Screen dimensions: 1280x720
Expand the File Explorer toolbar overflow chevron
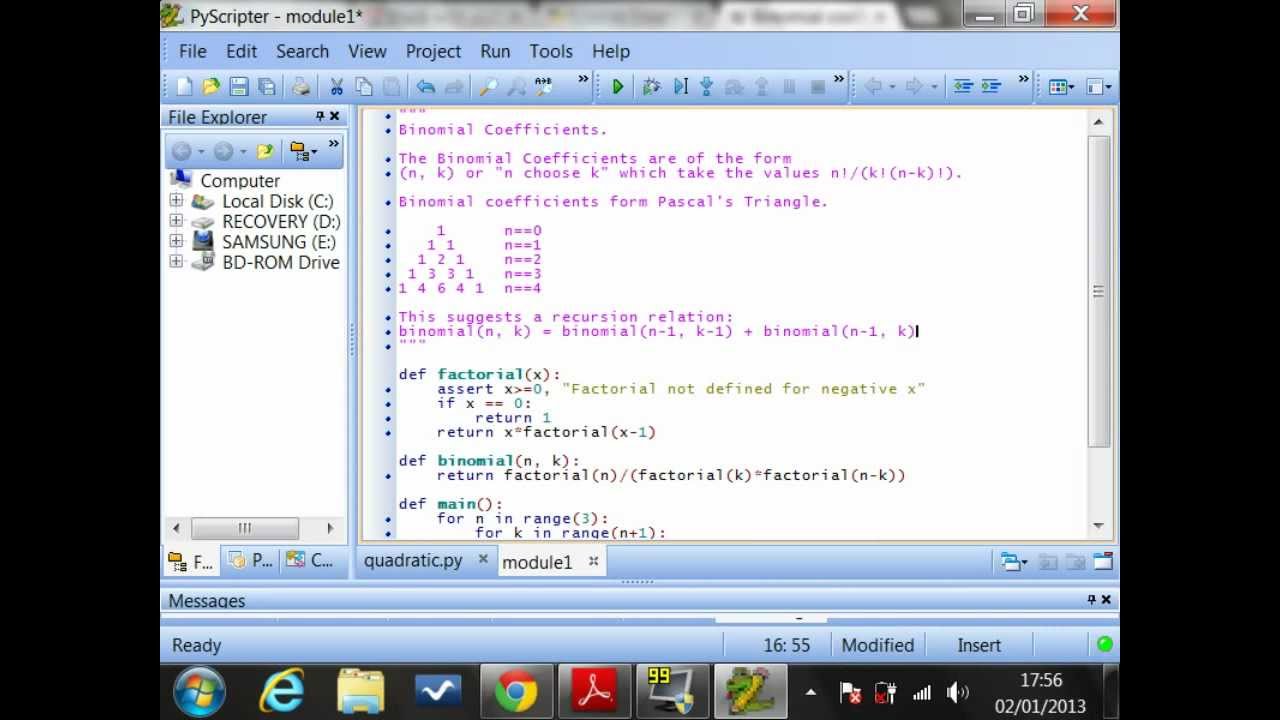click(334, 145)
